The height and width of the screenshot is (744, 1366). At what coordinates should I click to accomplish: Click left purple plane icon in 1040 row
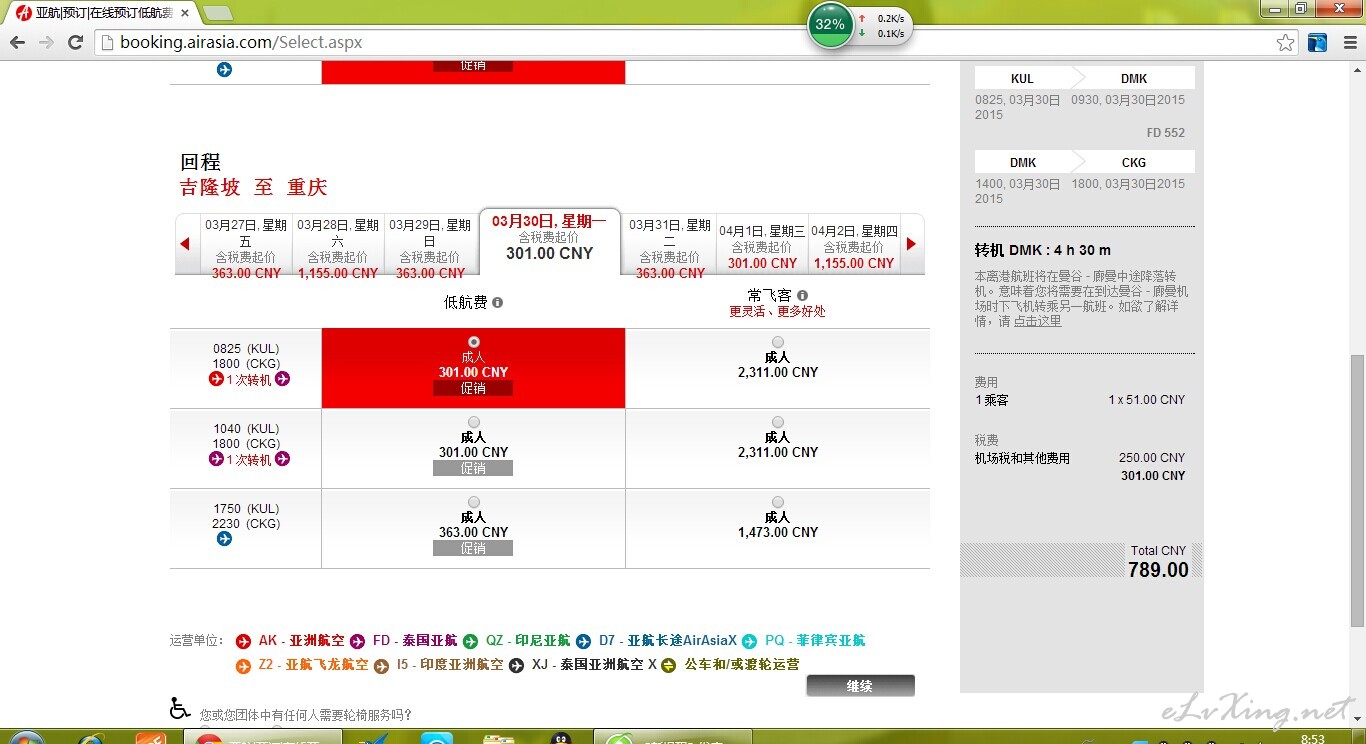(216, 459)
